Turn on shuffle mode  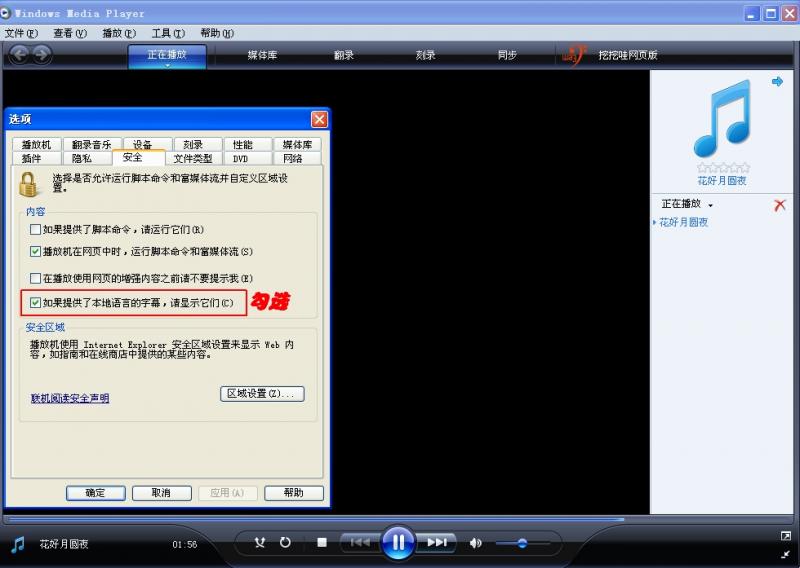point(260,543)
